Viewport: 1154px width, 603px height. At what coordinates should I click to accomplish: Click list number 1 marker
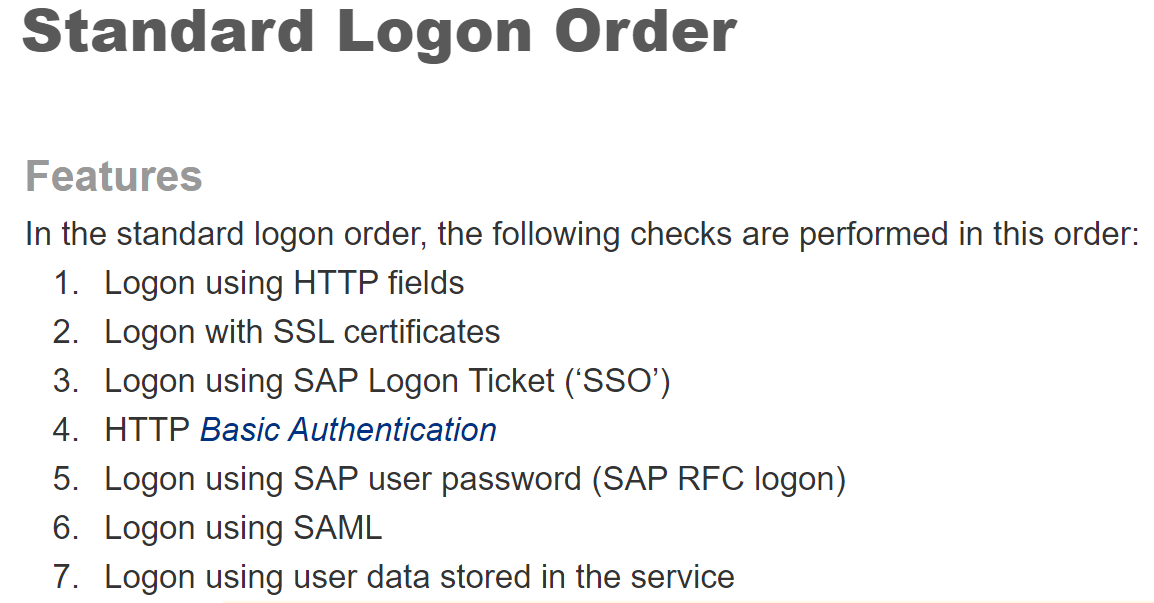pyautogui.click(x=66, y=283)
